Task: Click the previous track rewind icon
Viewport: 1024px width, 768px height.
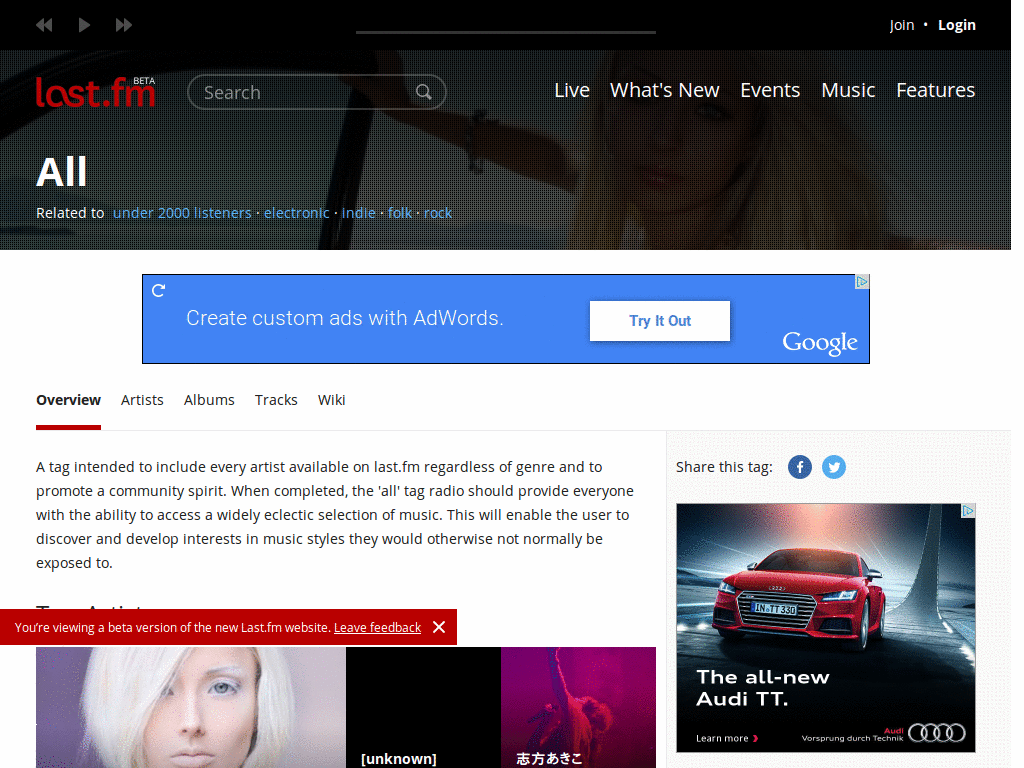Action: coord(44,25)
